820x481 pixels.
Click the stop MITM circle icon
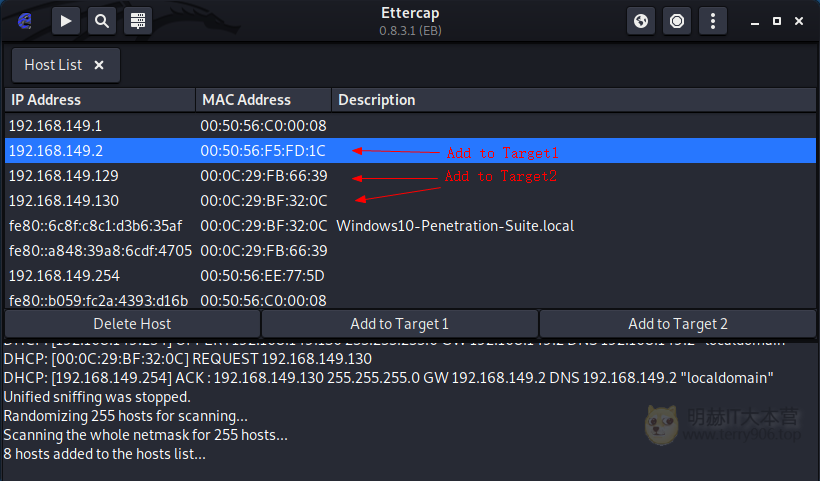point(677,21)
